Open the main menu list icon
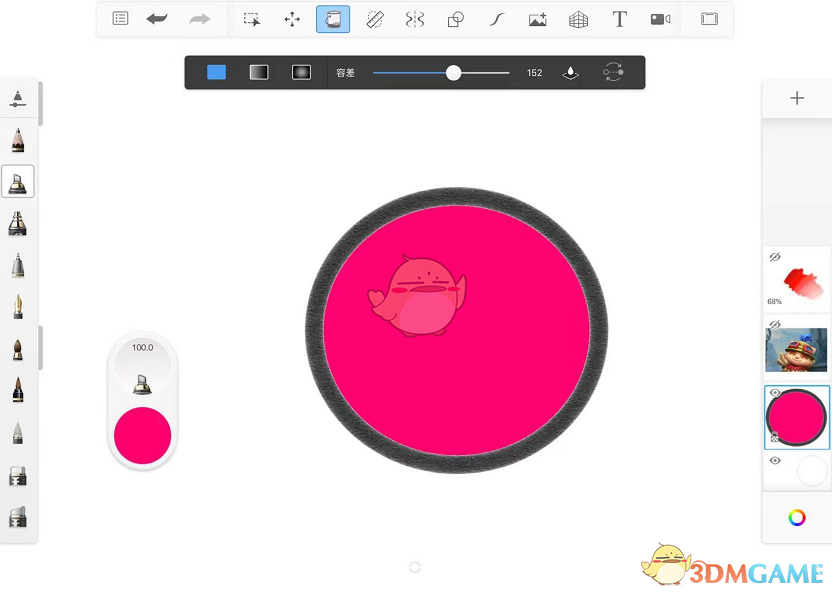This screenshot has height=592, width=834. point(120,19)
